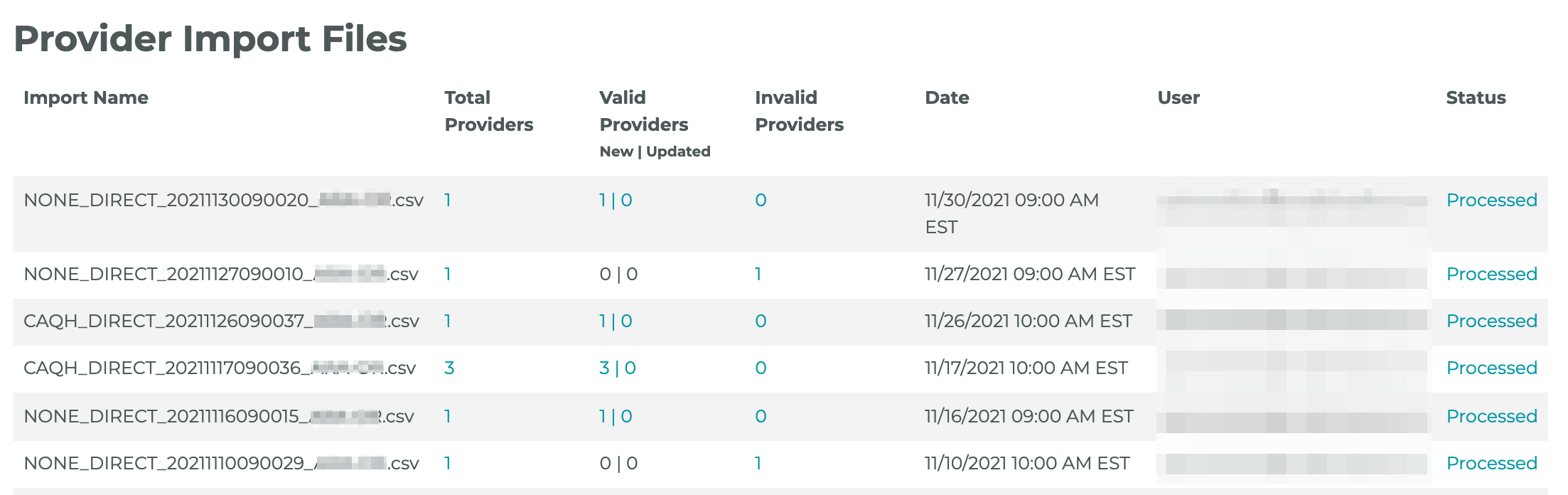Open Processed status for 11/17/2021 import
The height and width of the screenshot is (495, 1568).
click(1491, 368)
